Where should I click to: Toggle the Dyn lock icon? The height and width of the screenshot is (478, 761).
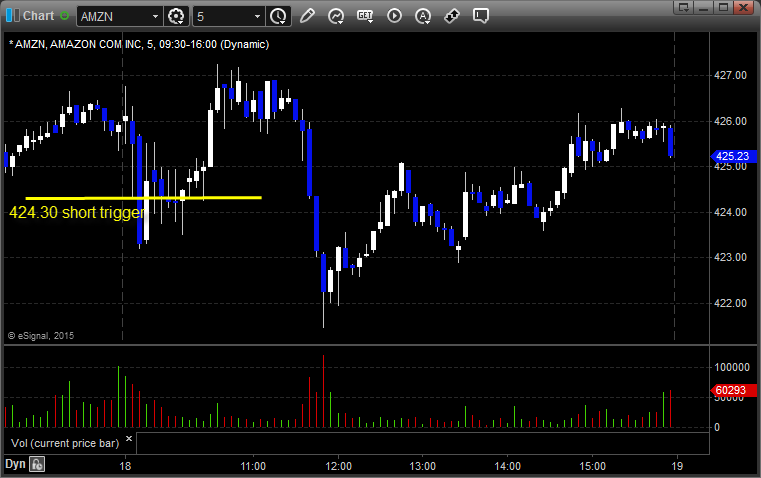37,464
